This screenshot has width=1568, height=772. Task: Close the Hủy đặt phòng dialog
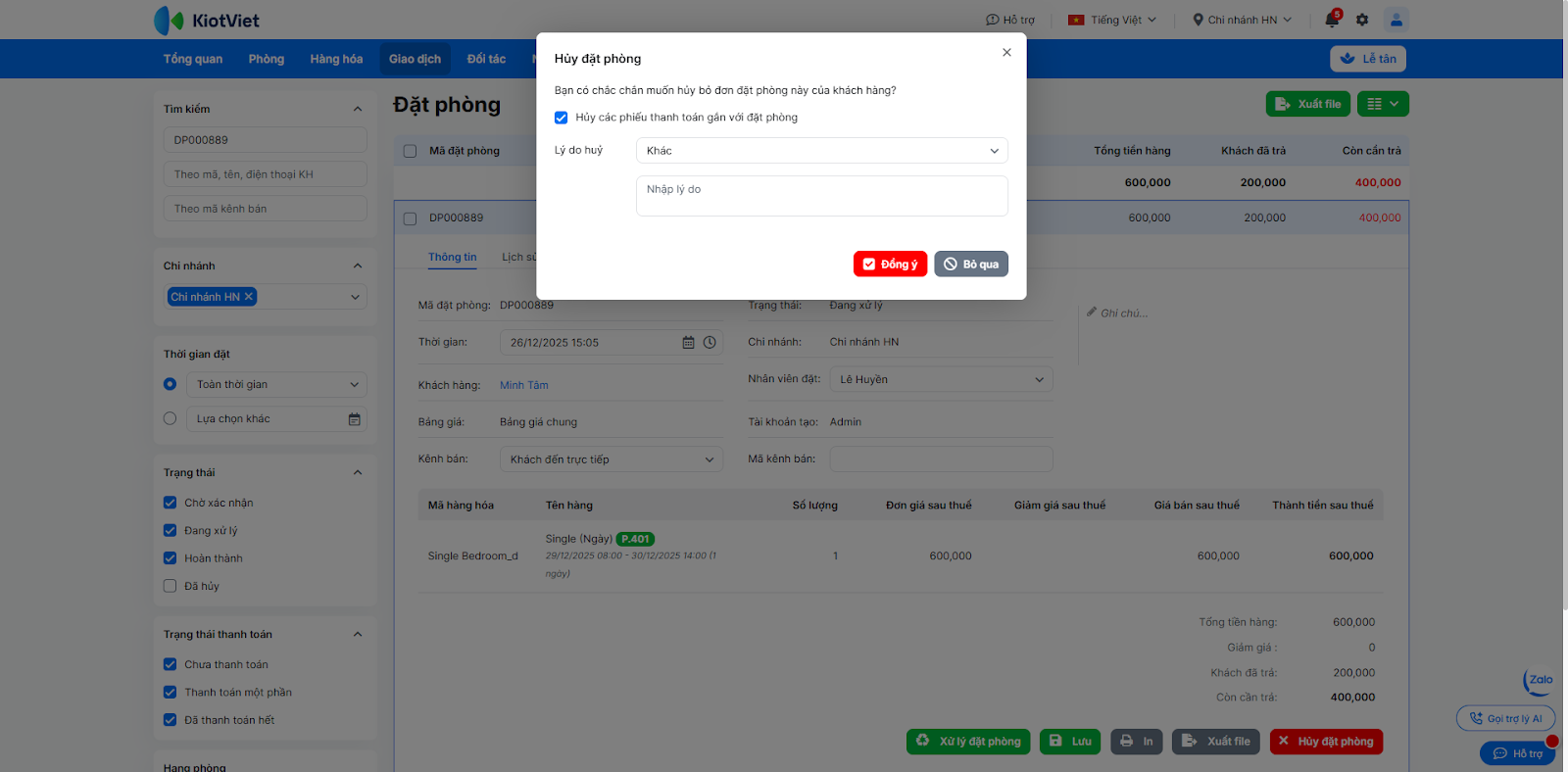(x=1006, y=53)
